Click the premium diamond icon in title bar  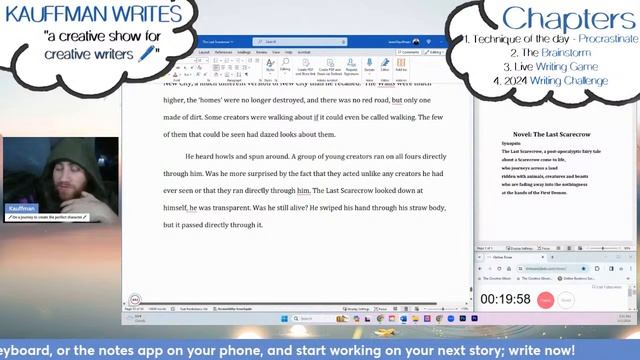point(429,42)
